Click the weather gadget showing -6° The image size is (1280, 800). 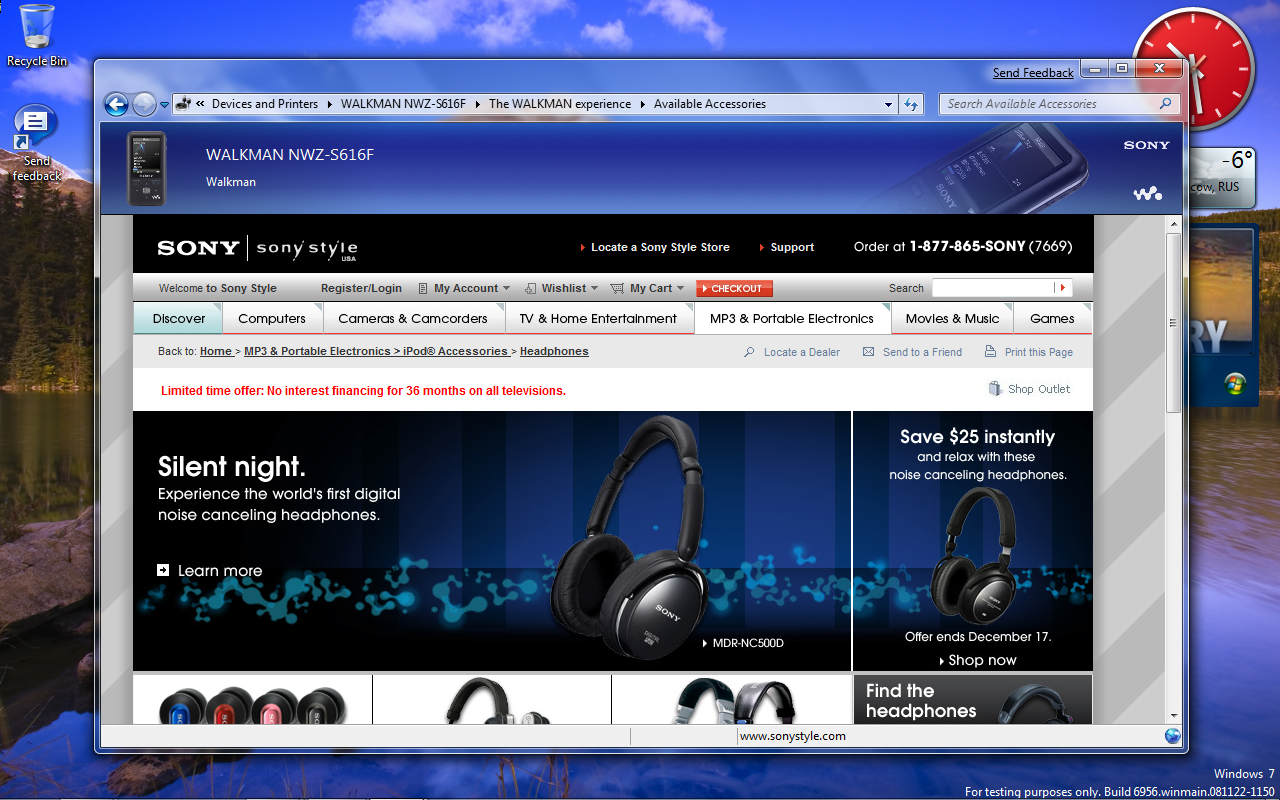click(1222, 176)
